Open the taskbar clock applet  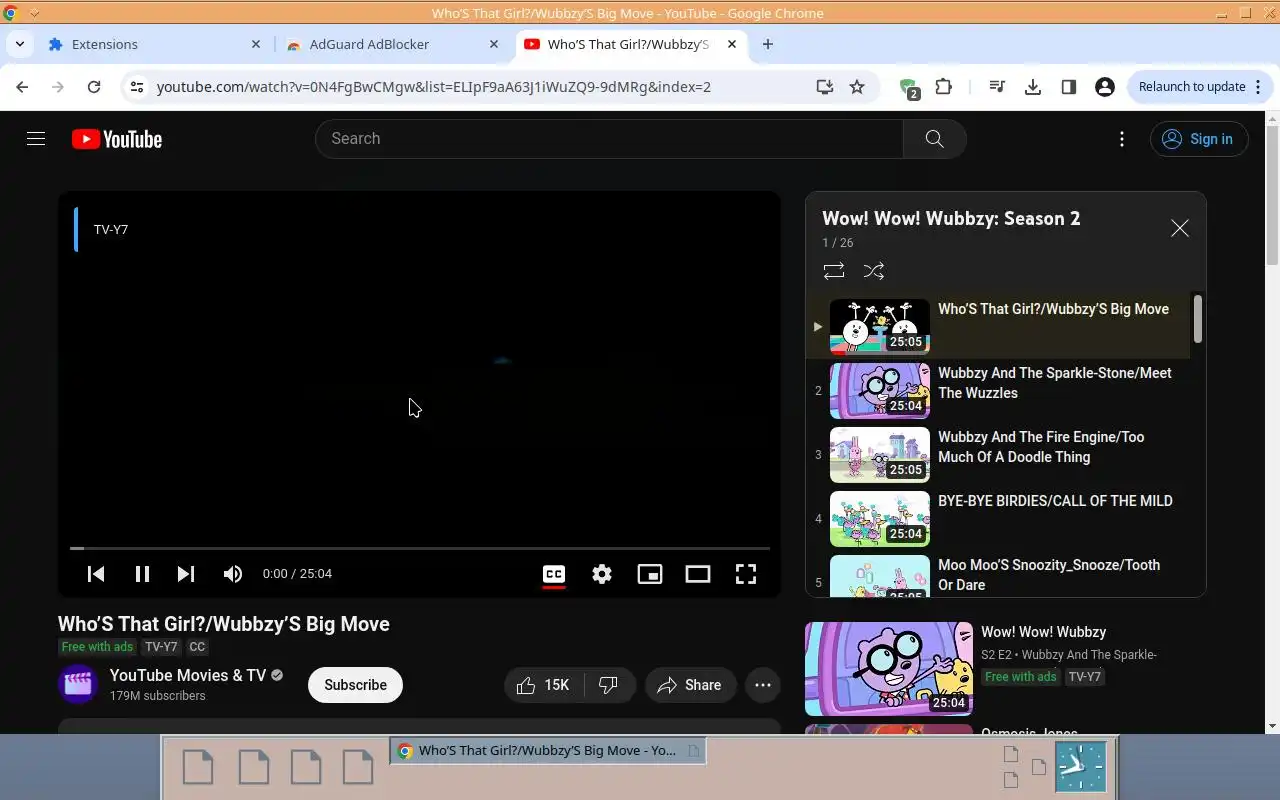1081,767
